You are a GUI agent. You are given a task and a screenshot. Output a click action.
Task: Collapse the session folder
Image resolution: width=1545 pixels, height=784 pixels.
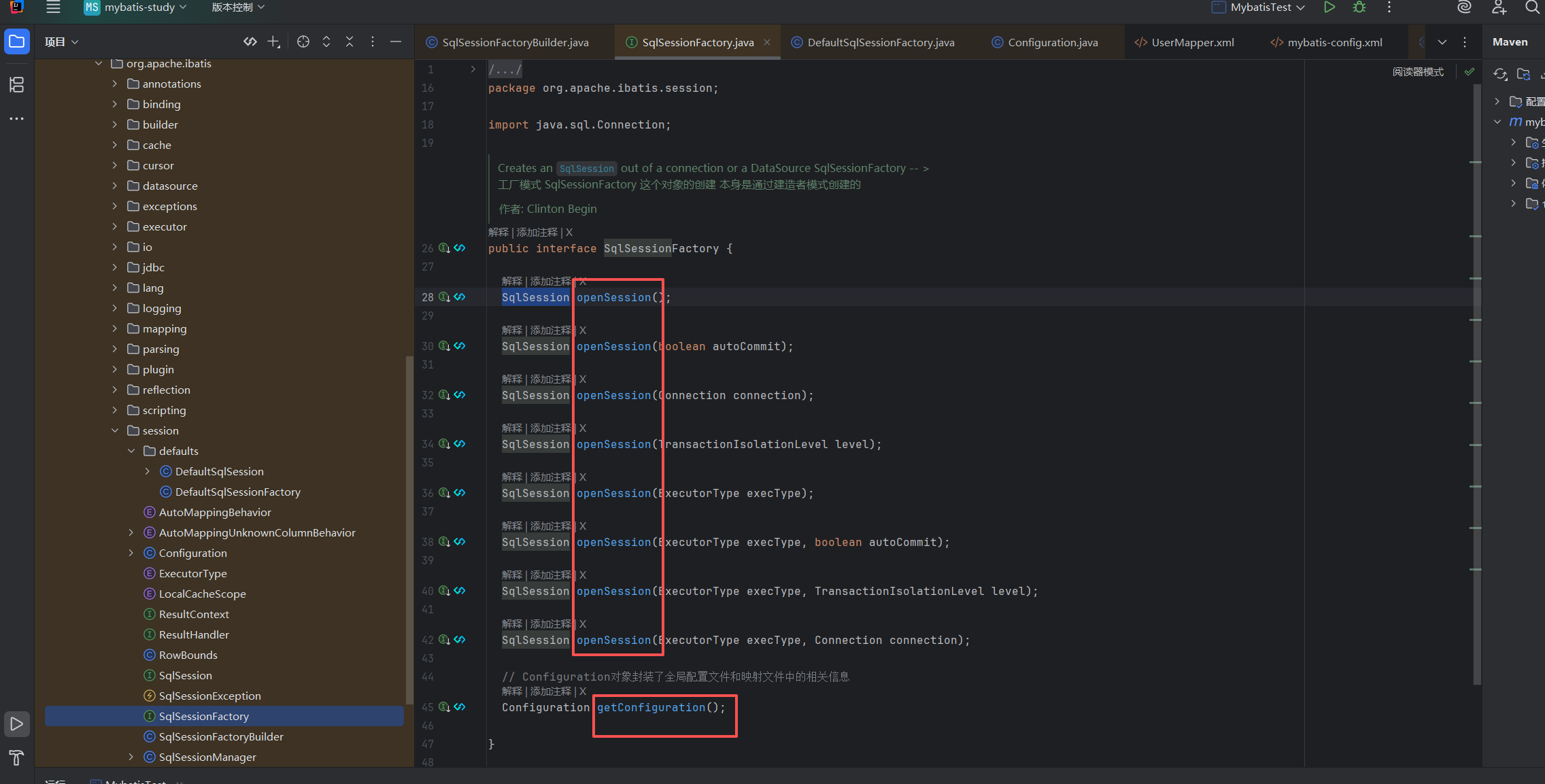(x=115, y=430)
